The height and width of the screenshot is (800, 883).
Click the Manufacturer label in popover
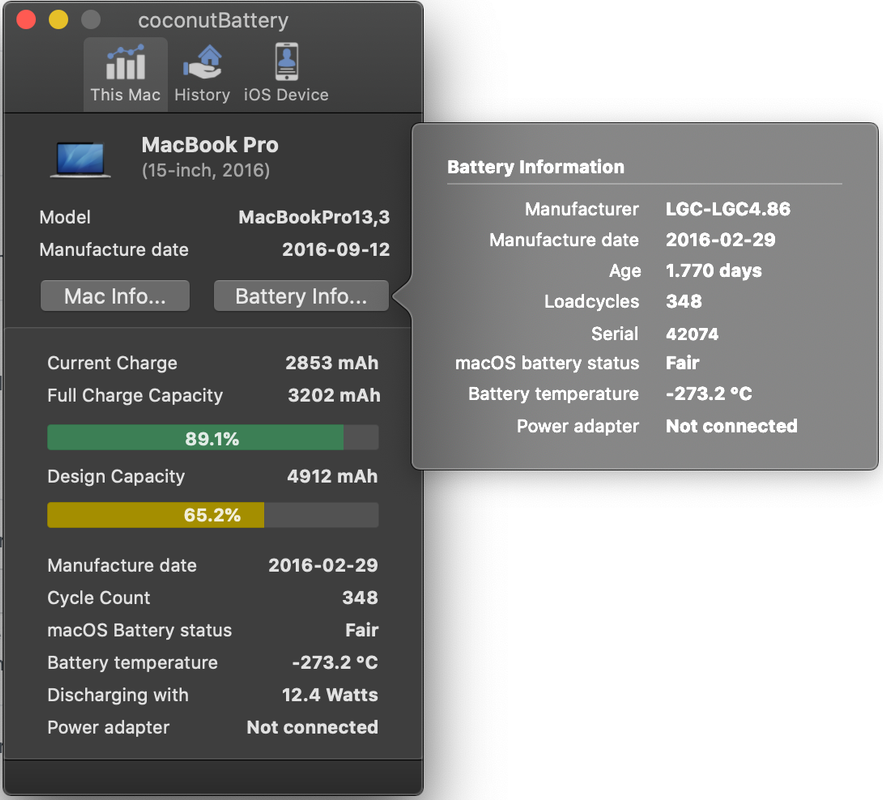coord(582,209)
